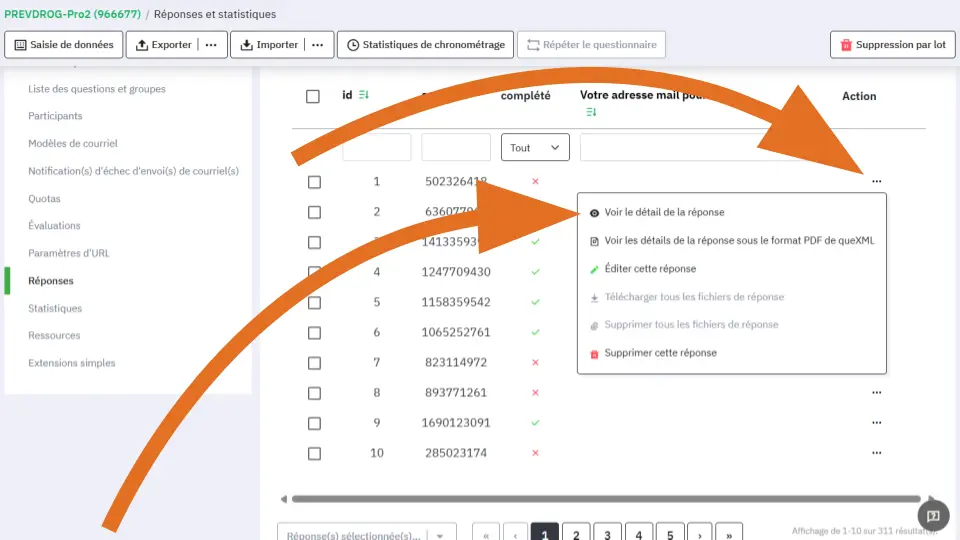Click the eye icon for Voir le détail

click(594, 213)
